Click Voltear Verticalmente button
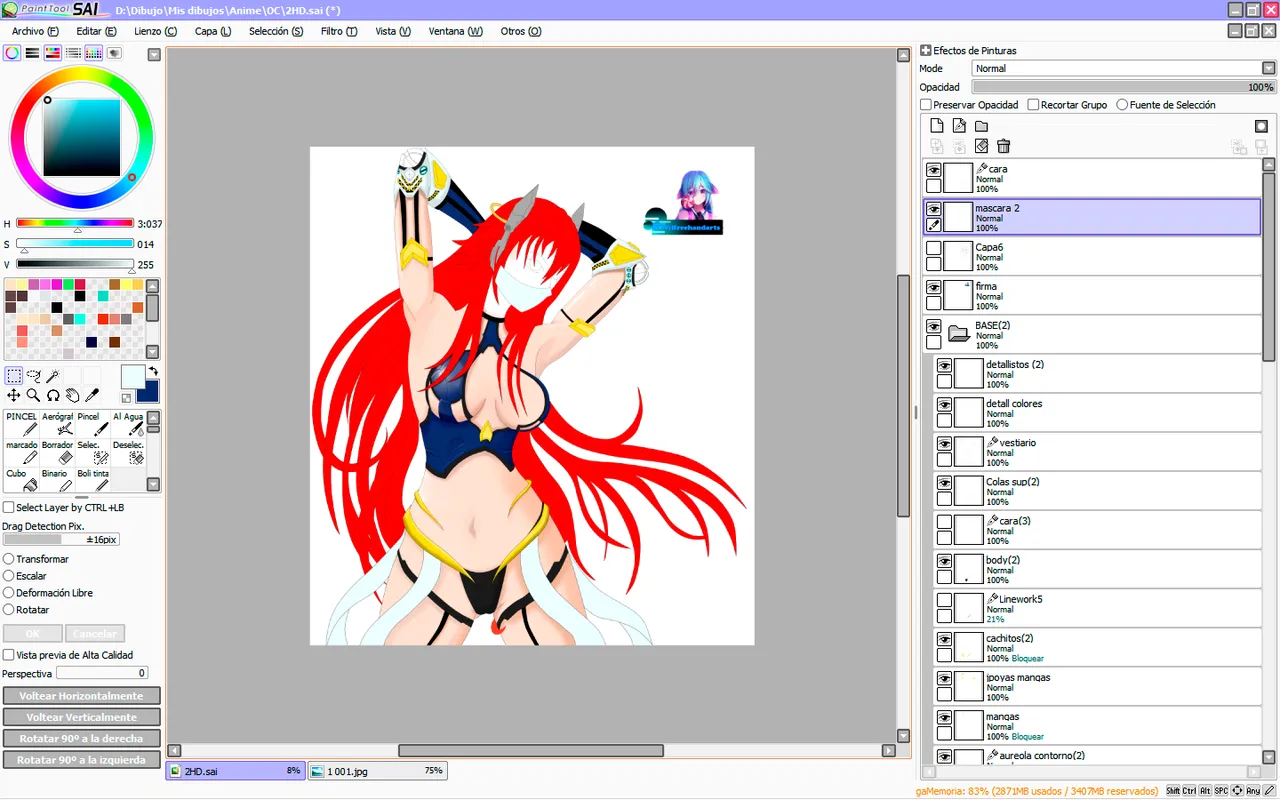The height and width of the screenshot is (800, 1280). click(82, 717)
